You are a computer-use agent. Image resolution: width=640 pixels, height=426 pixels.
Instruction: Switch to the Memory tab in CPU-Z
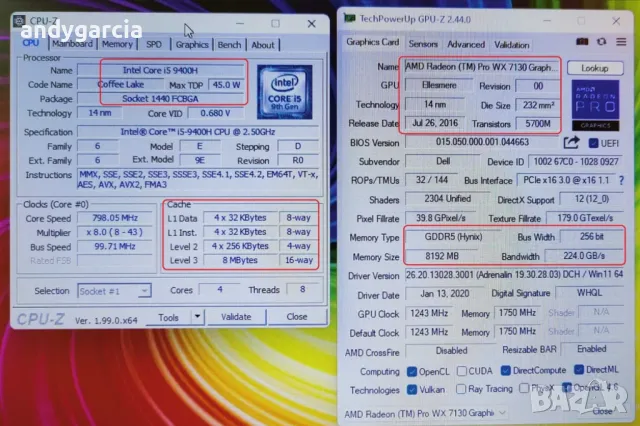coord(117,44)
